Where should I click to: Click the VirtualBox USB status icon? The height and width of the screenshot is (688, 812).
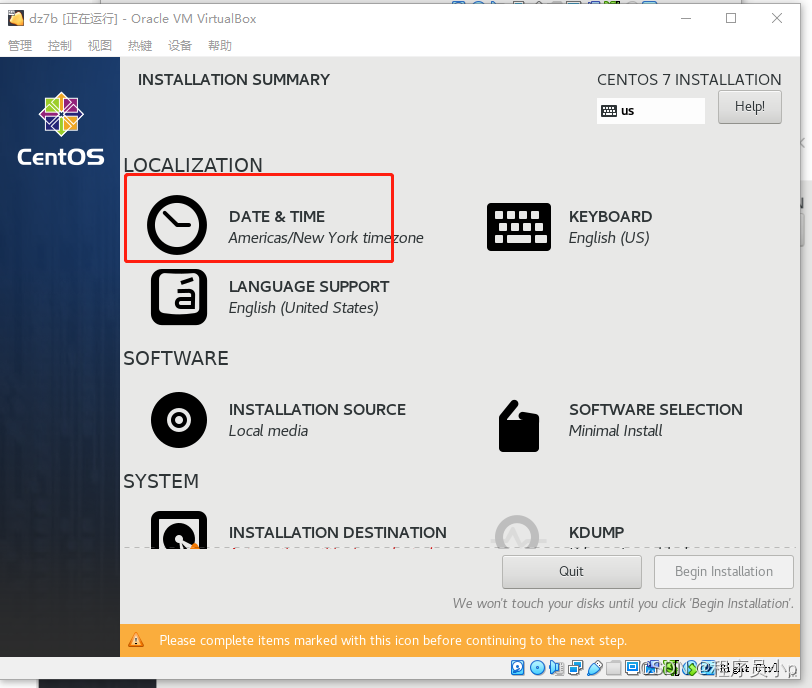pos(595,668)
